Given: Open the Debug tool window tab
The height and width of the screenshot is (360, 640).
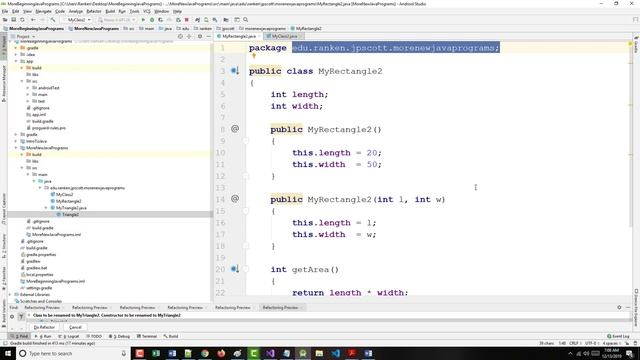Looking at the screenshot, I should 120,336.
